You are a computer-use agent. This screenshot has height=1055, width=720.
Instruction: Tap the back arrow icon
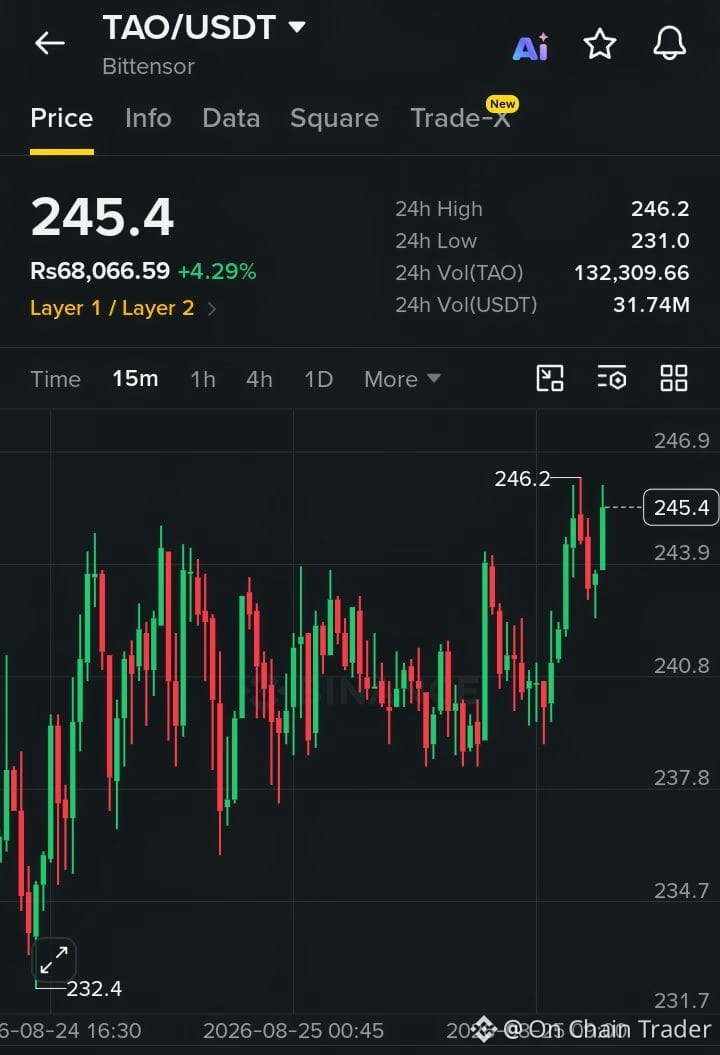coord(50,43)
